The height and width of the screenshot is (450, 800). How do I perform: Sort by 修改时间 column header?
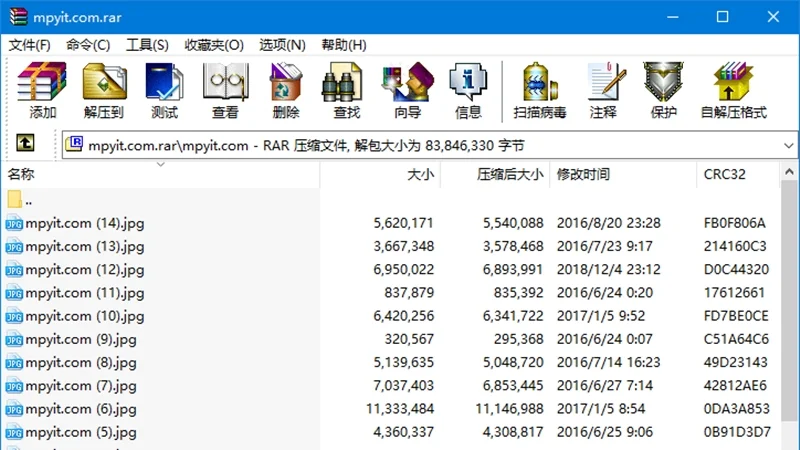pos(623,174)
